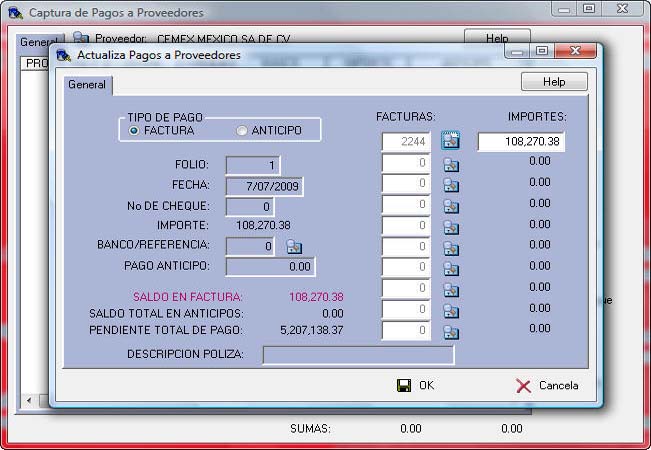
Task: Cancel the payment with Cancela label
Action: tap(558, 386)
